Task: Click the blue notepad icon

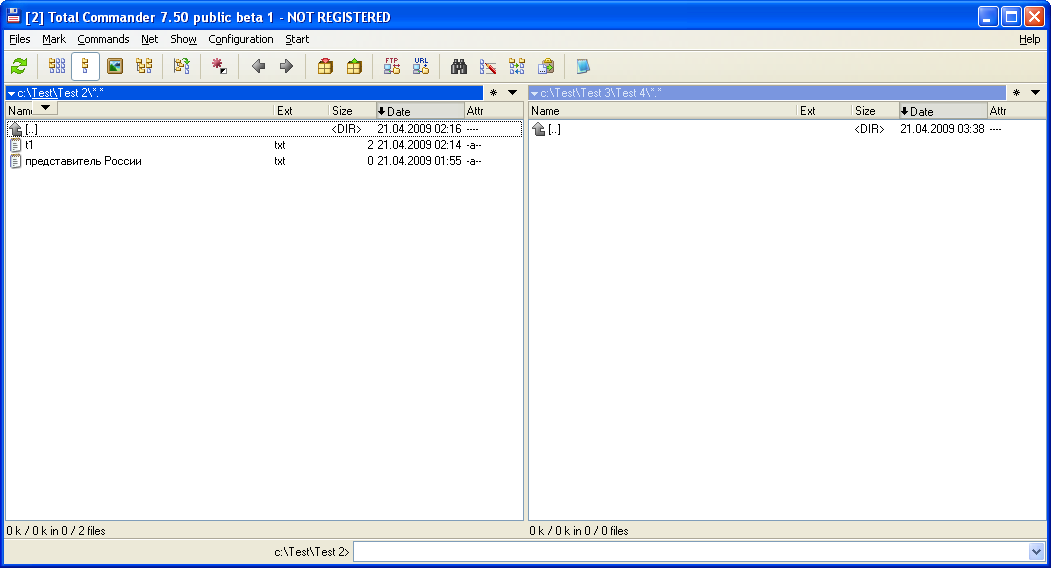Action: pos(583,66)
